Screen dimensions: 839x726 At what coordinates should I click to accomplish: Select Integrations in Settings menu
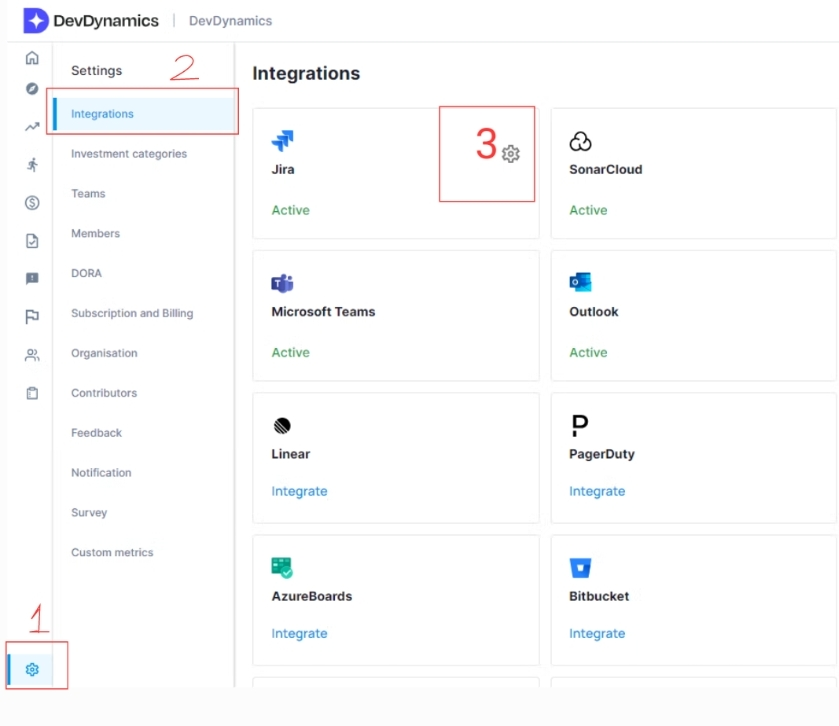146,114
